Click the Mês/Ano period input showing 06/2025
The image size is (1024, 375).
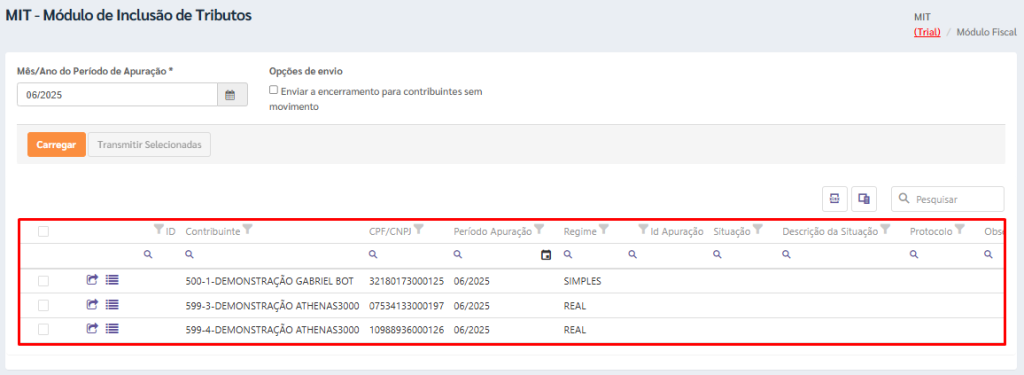pos(118,95)
